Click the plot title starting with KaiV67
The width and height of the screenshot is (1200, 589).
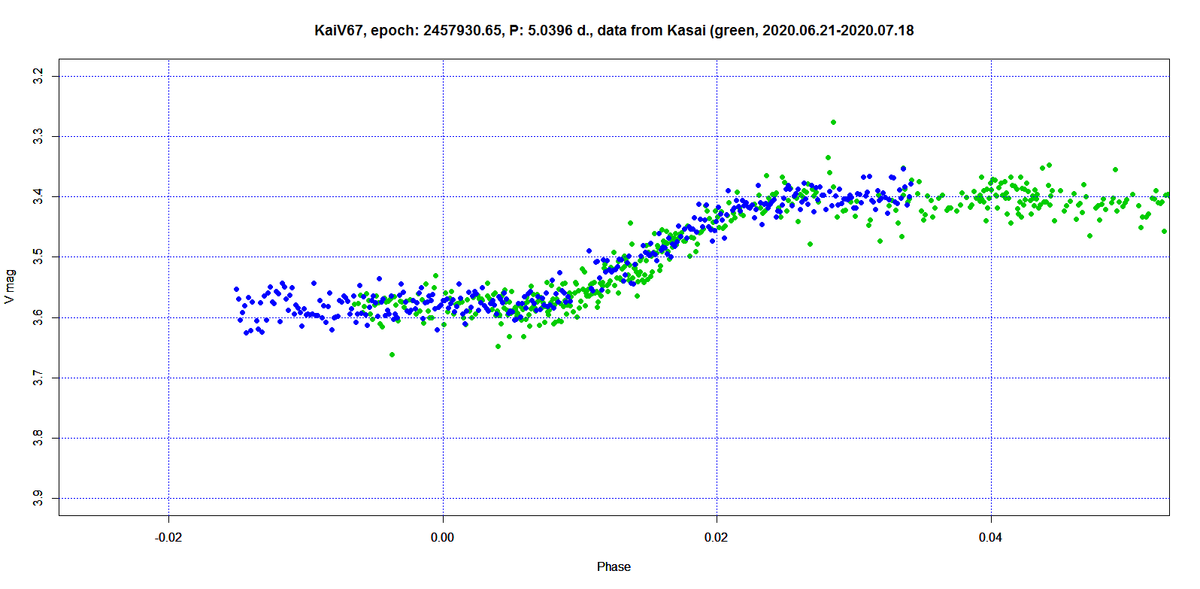[614, 31]
